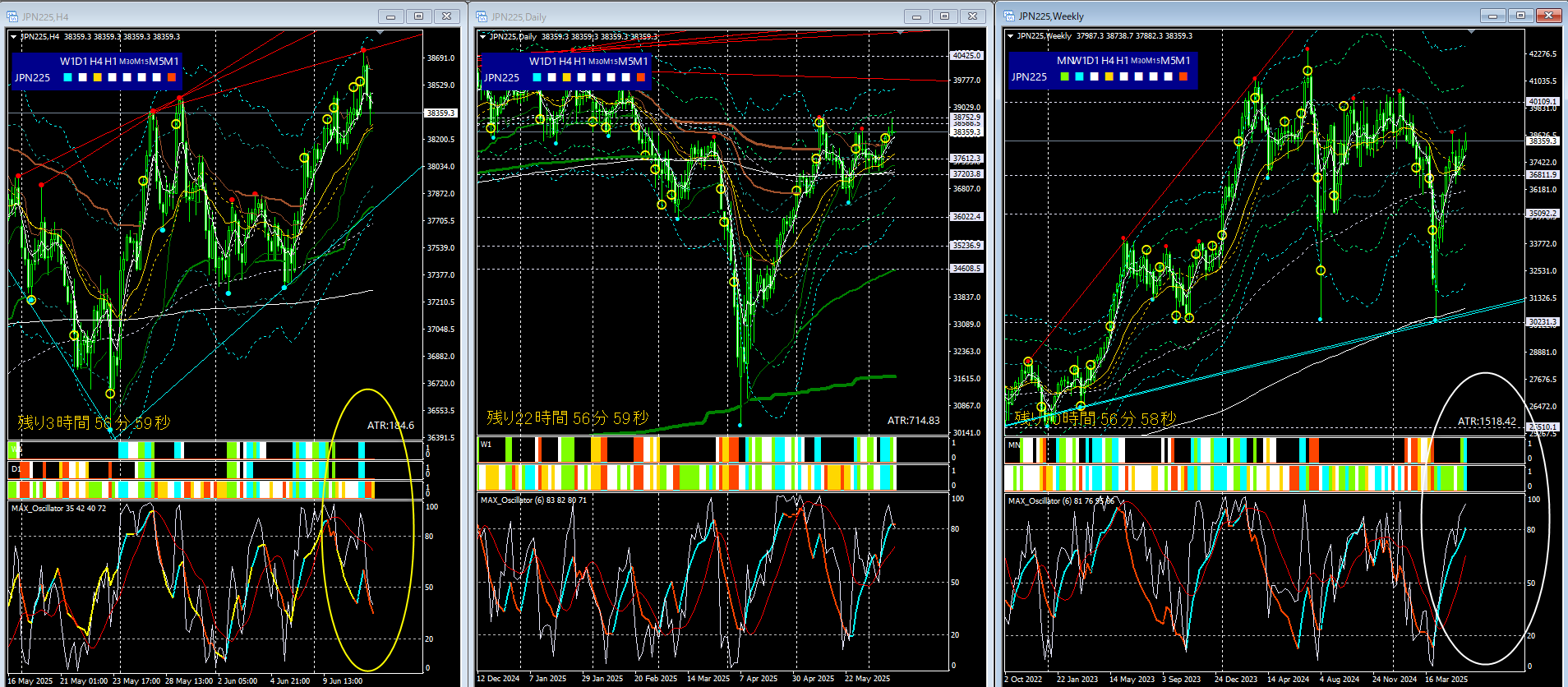Click the ATR:714.83 label on Daily chart

[913, 420]
